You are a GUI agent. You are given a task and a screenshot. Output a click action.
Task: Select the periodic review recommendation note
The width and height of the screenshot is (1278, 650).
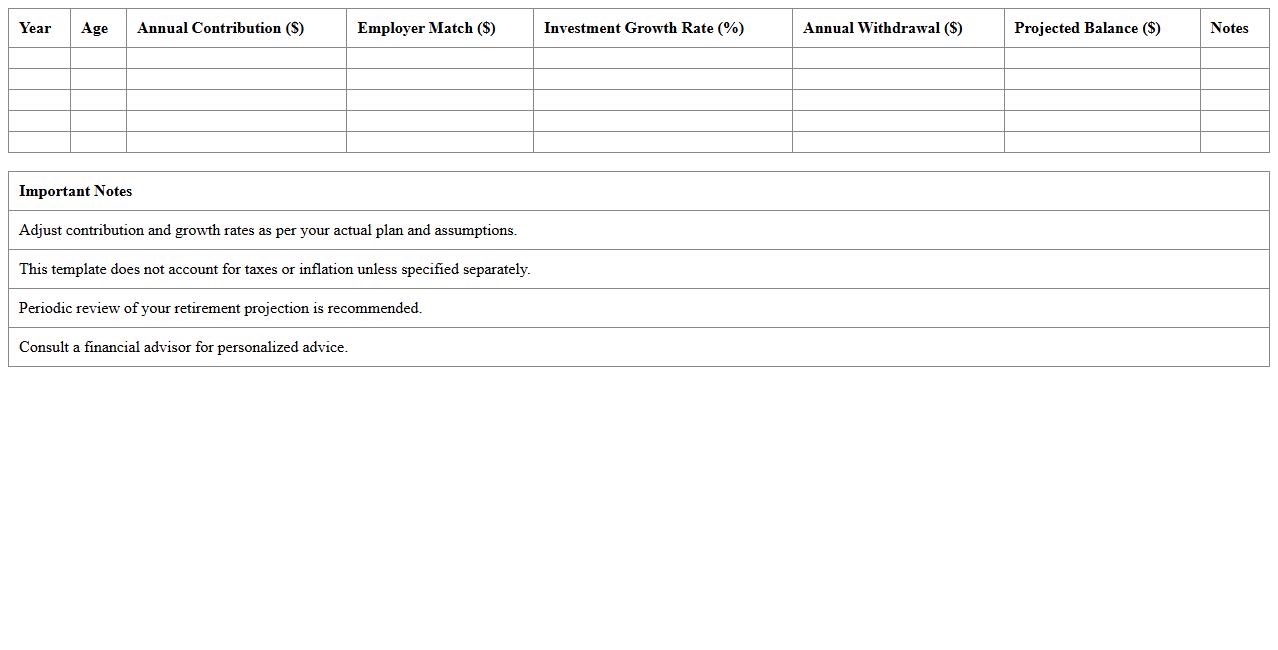click(x=221, y=308)
